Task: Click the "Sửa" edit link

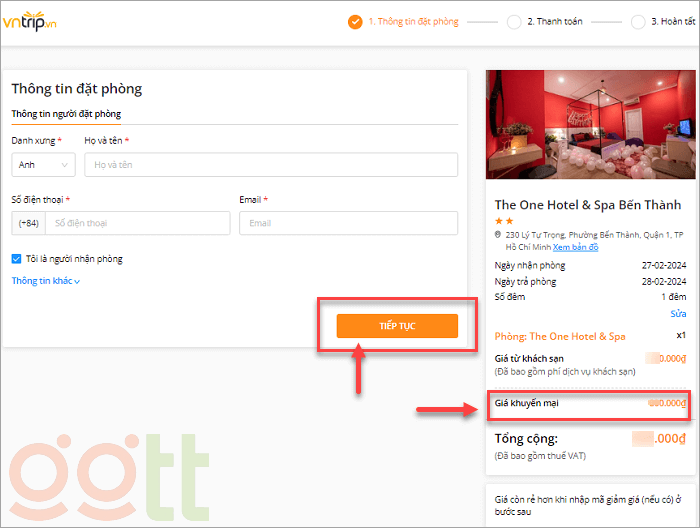Action: 678,314
